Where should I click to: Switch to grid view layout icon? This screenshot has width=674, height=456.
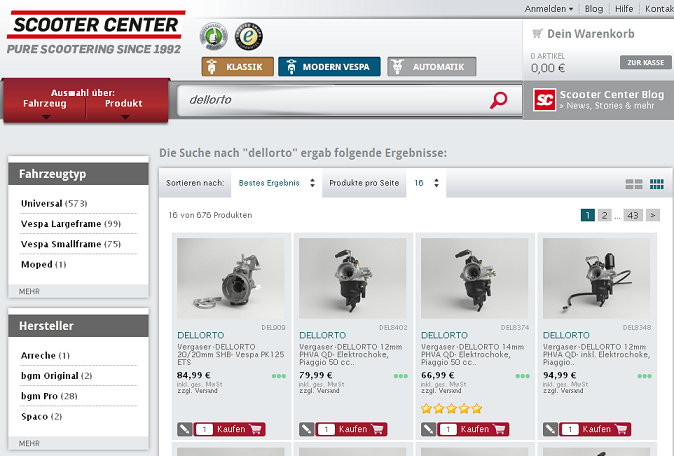point(656,184)
